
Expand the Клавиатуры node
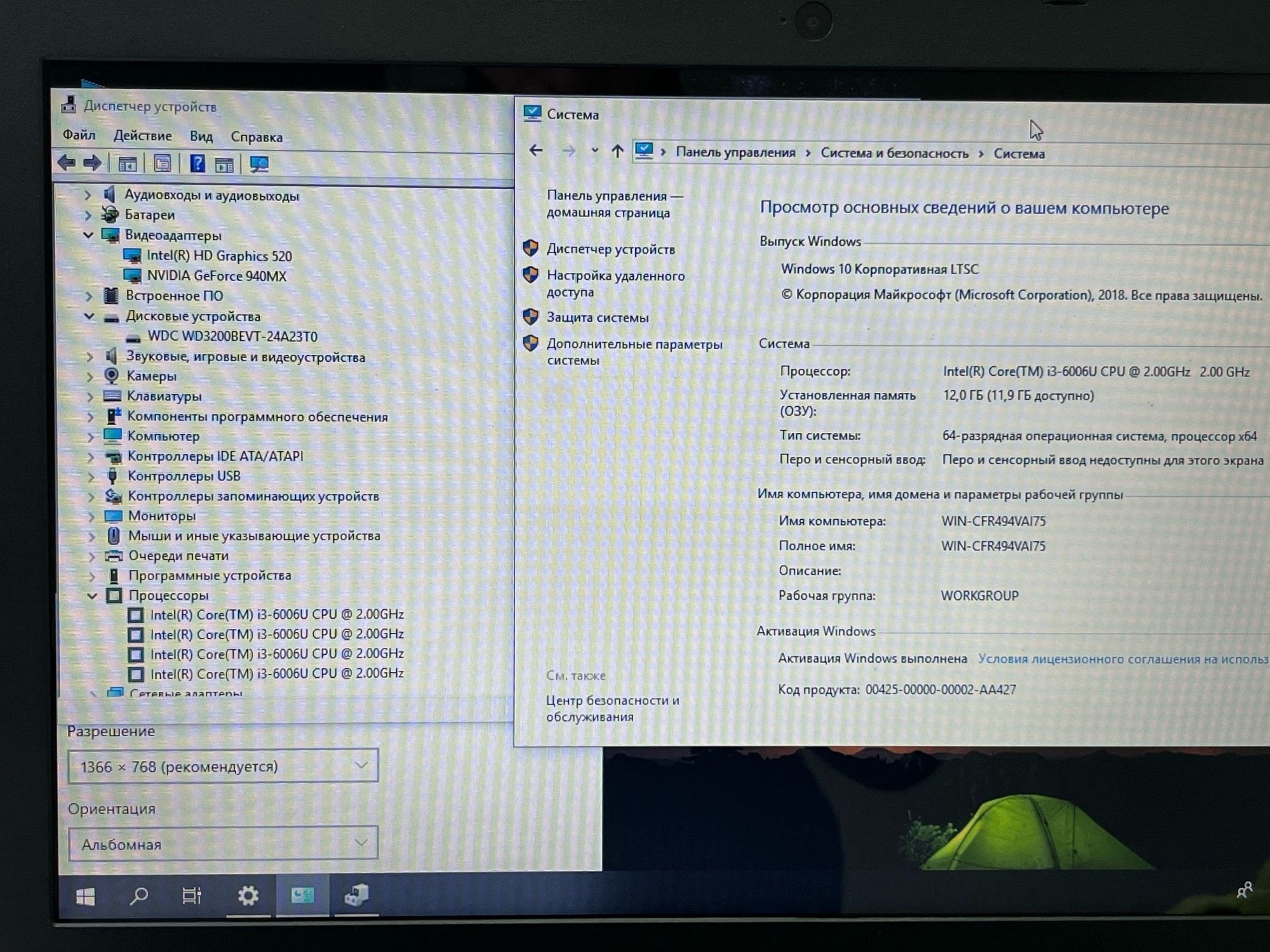pyautogui.click(x=90, y=397)
